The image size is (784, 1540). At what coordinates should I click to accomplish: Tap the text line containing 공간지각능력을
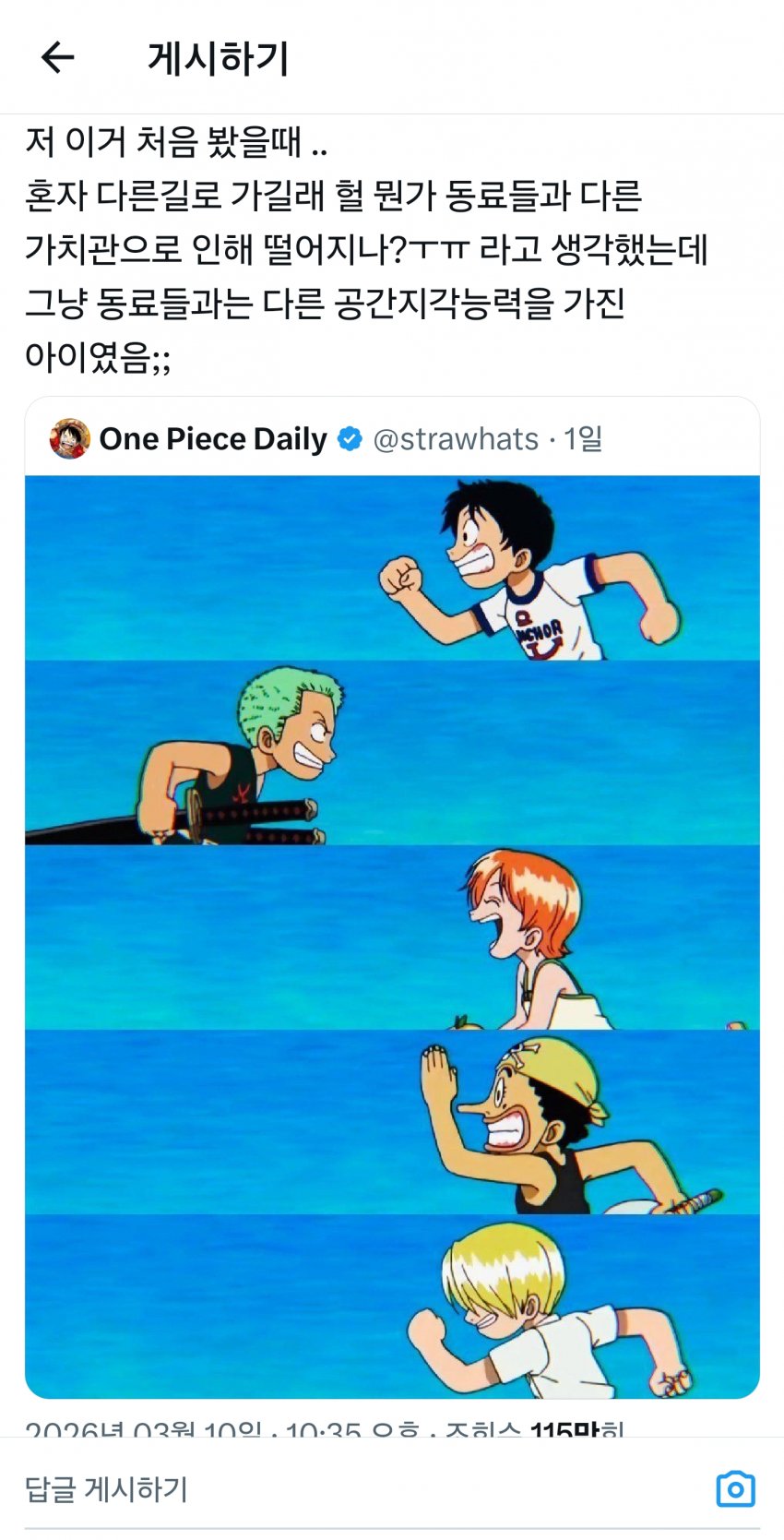[325, 303]
